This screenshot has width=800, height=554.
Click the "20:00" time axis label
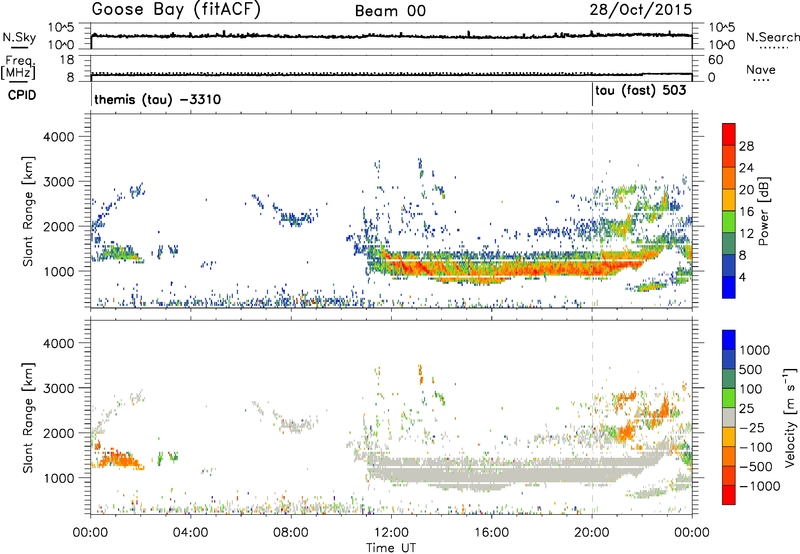[591, 533]
